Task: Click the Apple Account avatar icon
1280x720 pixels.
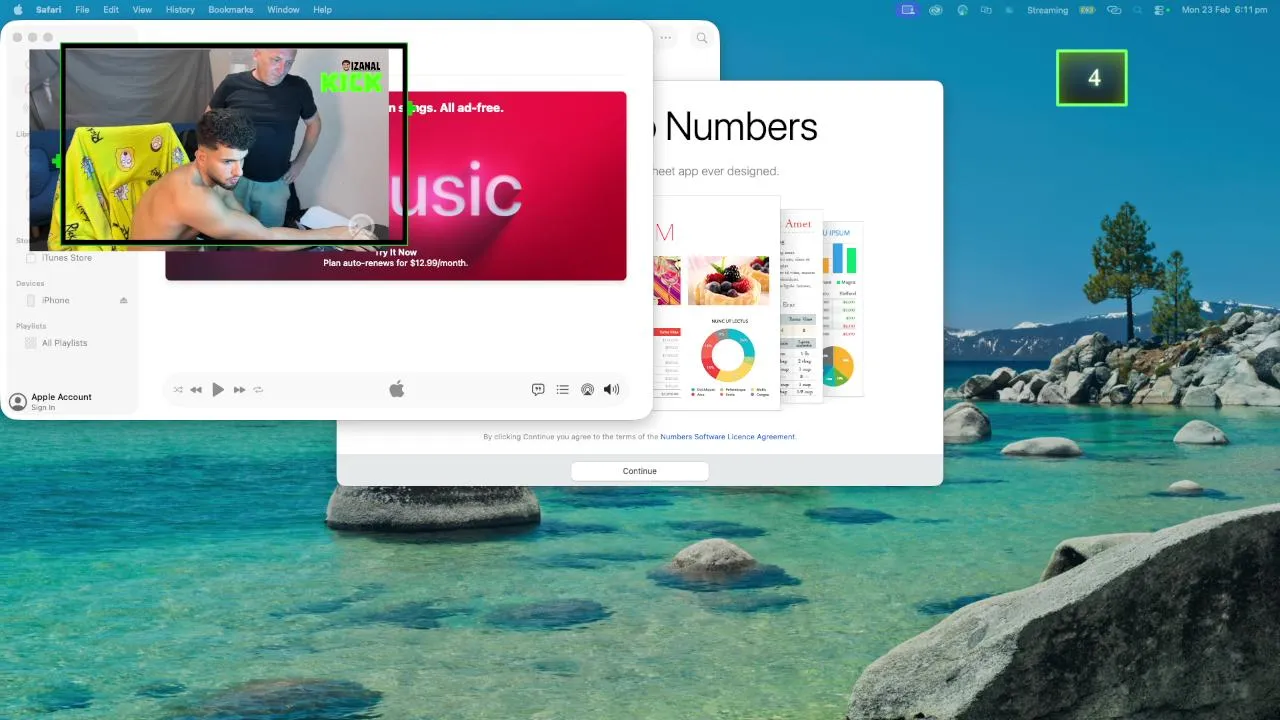Action: click(x=17, y=401)
